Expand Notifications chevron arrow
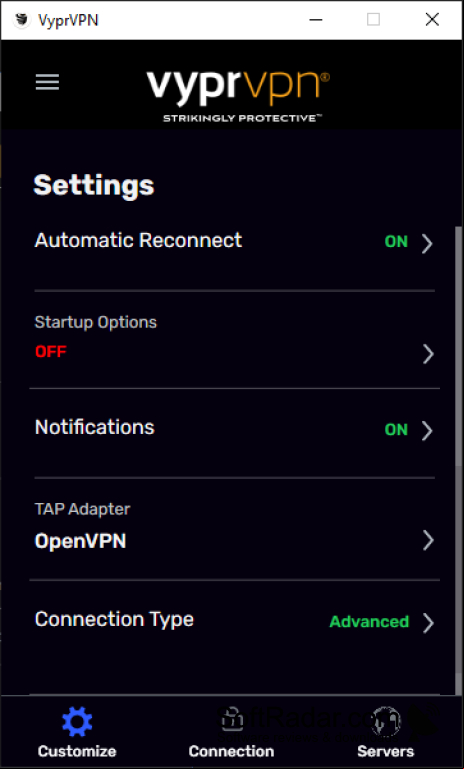The width and height of the screenshot is (464, 769). [428, 431]
